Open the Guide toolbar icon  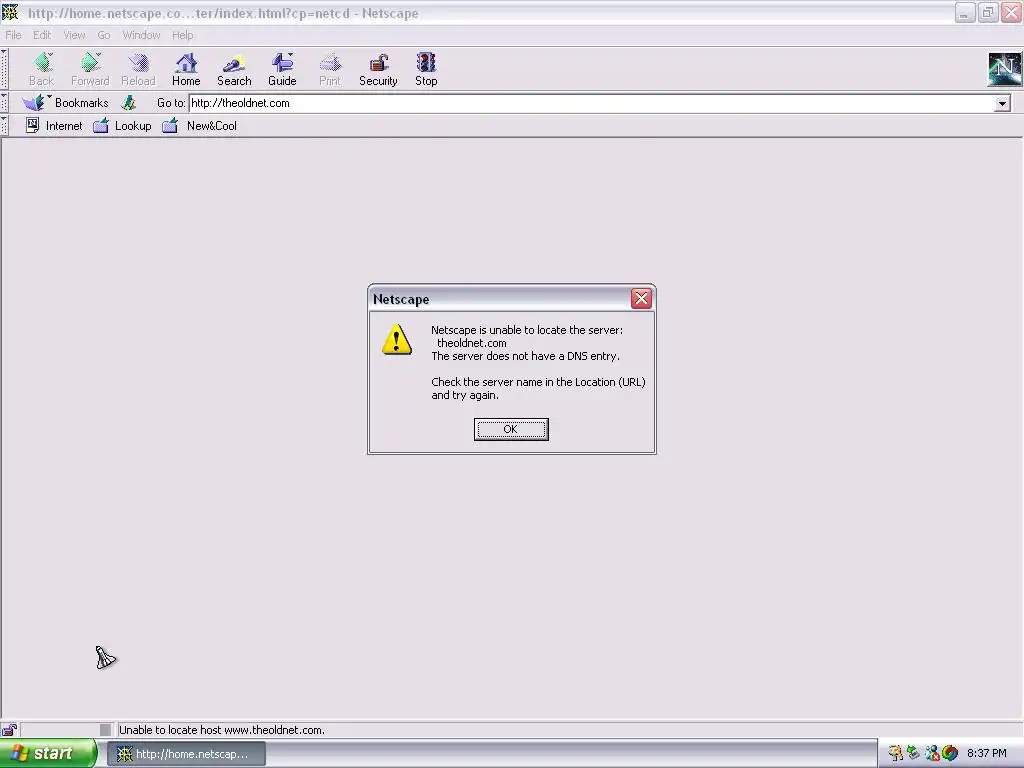[x=282, y=69]
